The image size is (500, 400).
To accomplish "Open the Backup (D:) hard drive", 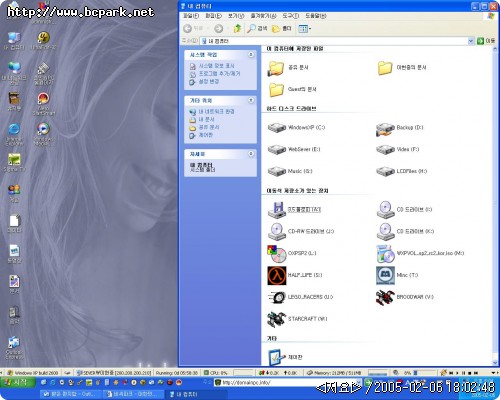I will point(385,129).
